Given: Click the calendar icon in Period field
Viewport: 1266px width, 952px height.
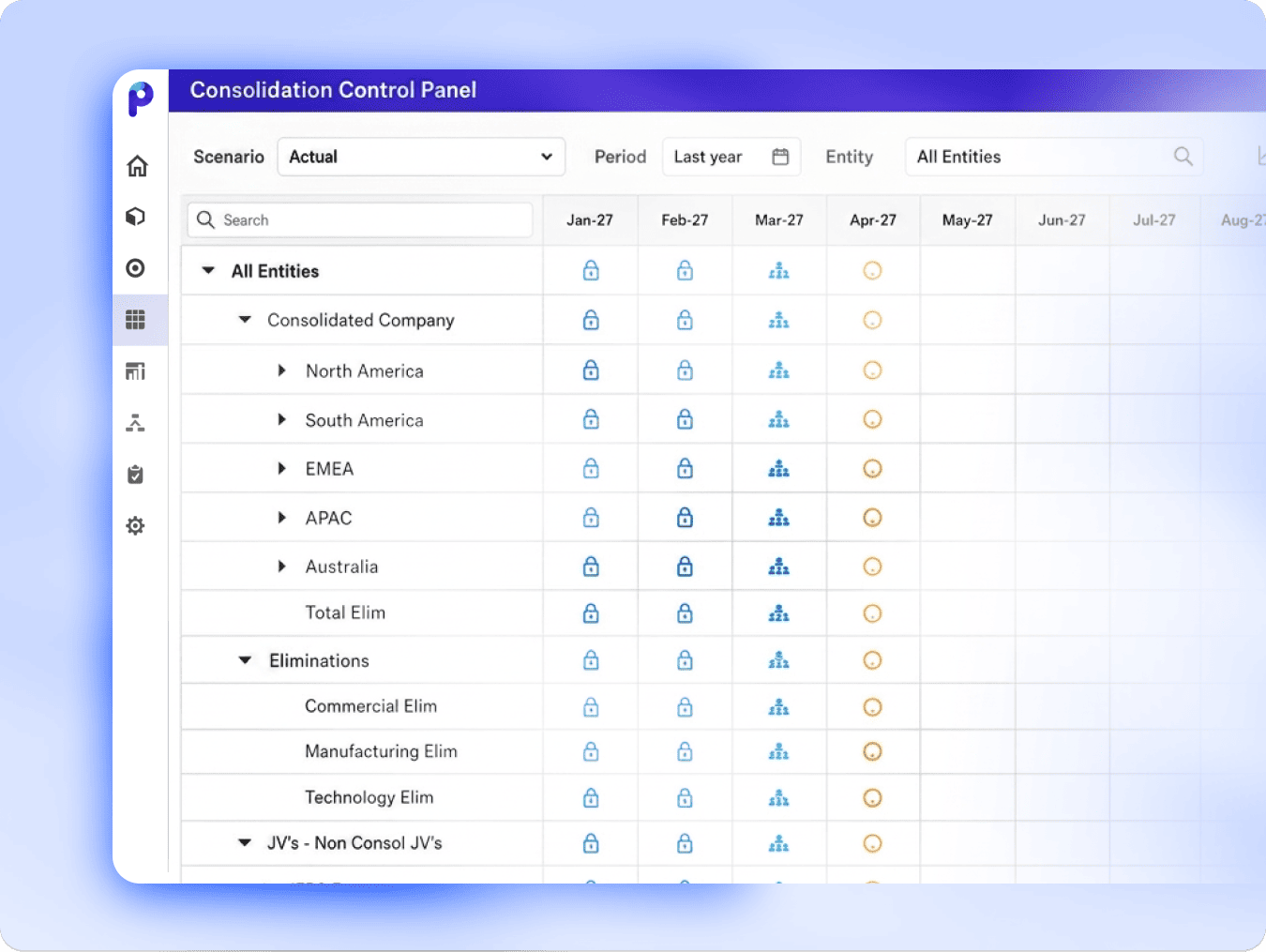Looking at the screenshot, I should (x=780, y=157).
